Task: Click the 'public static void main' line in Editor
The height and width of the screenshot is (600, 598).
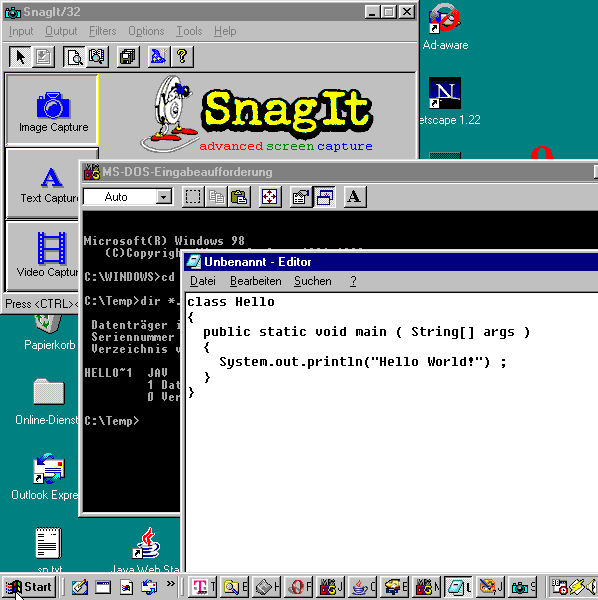Action: pyautogui.click(x=367, y=332)
